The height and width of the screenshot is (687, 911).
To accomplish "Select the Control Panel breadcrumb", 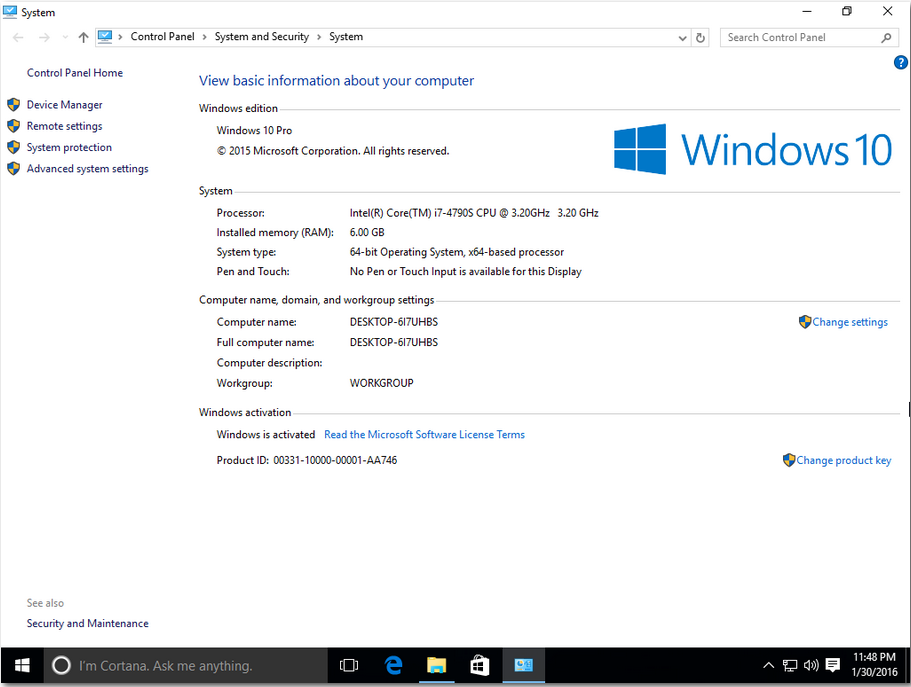I will (x=162, y=37).
